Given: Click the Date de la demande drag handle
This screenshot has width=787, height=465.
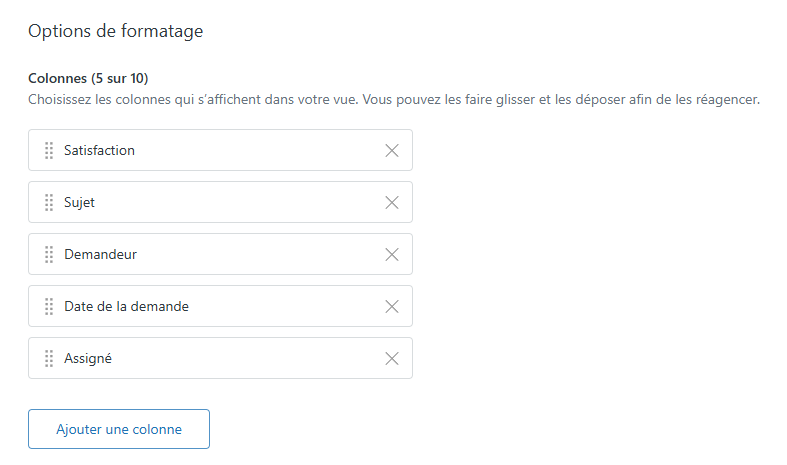Looking at the screenshot, I should 49,306.
